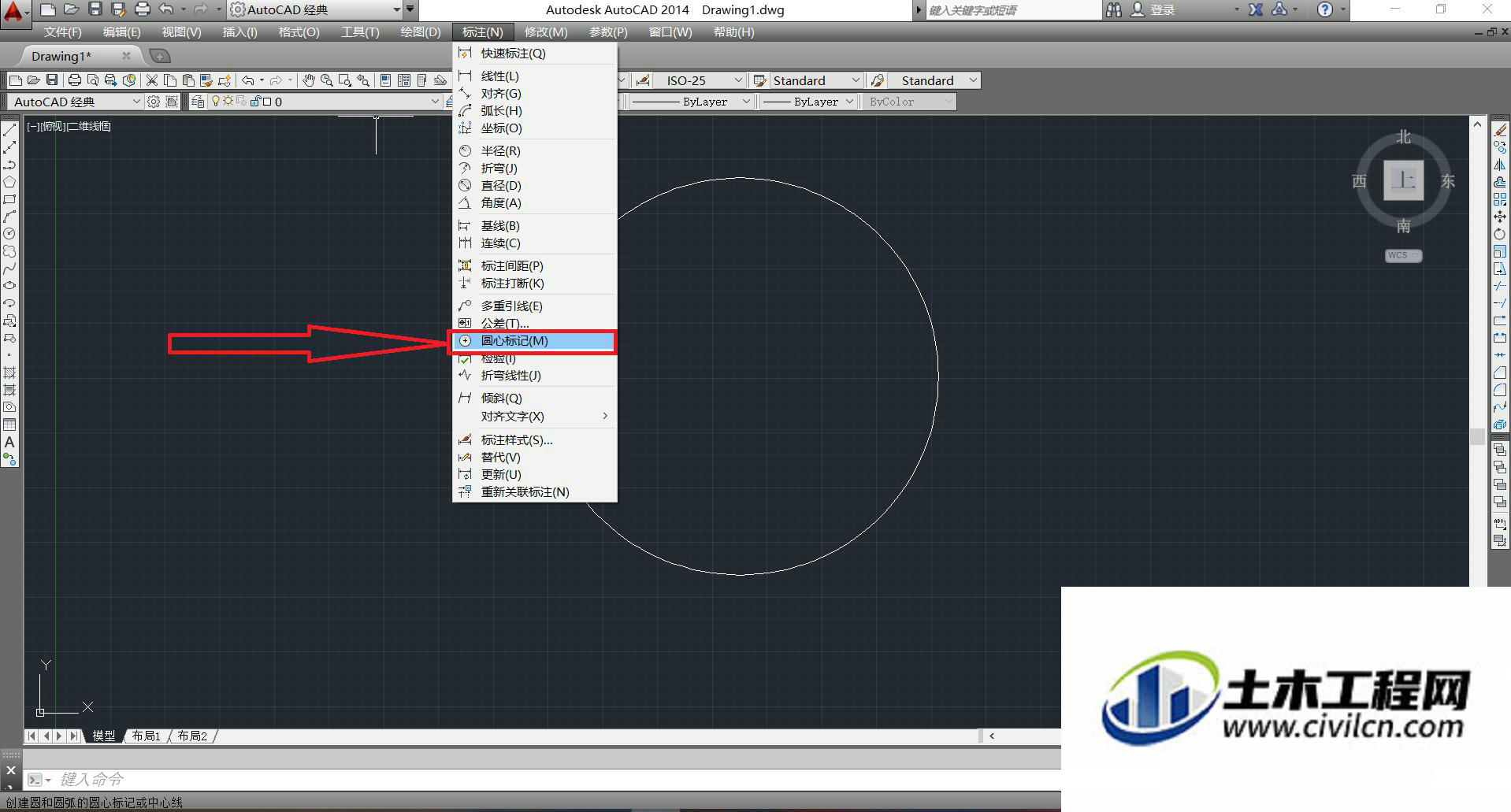Screen dimensions: 1511x812
Task: Open the Layer Properties Manager icon
Action: (198, 102)
